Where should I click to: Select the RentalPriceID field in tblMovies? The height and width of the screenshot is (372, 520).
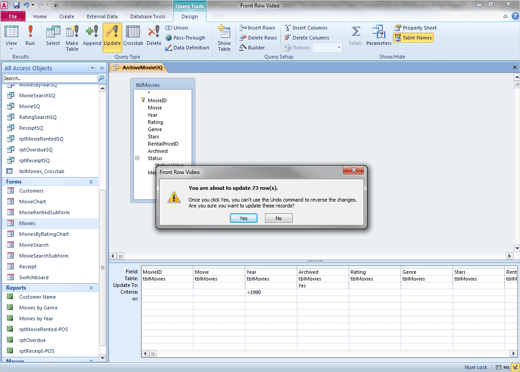coord(163,144)
